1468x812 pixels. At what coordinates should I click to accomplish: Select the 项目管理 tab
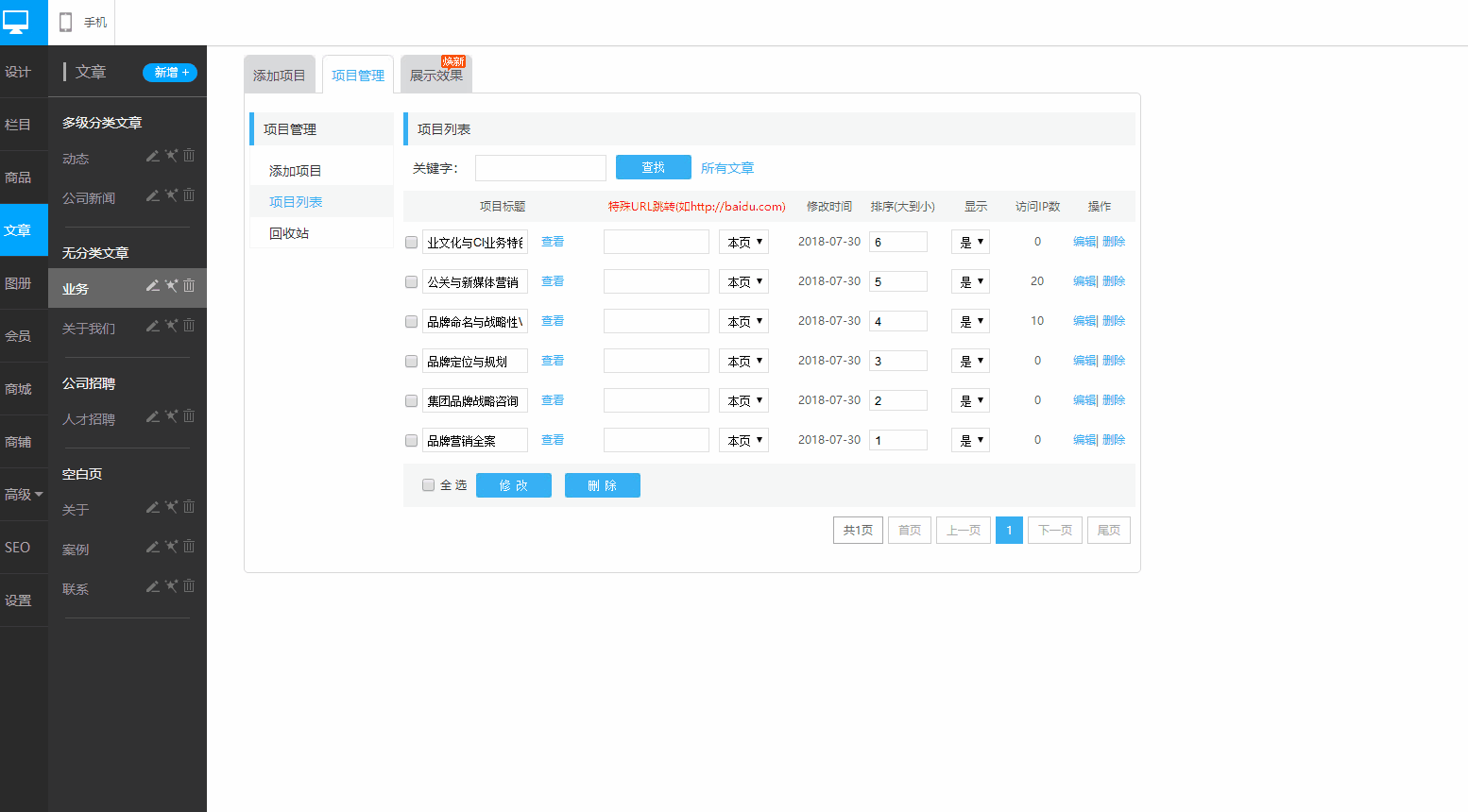click(x=358, y=75)
